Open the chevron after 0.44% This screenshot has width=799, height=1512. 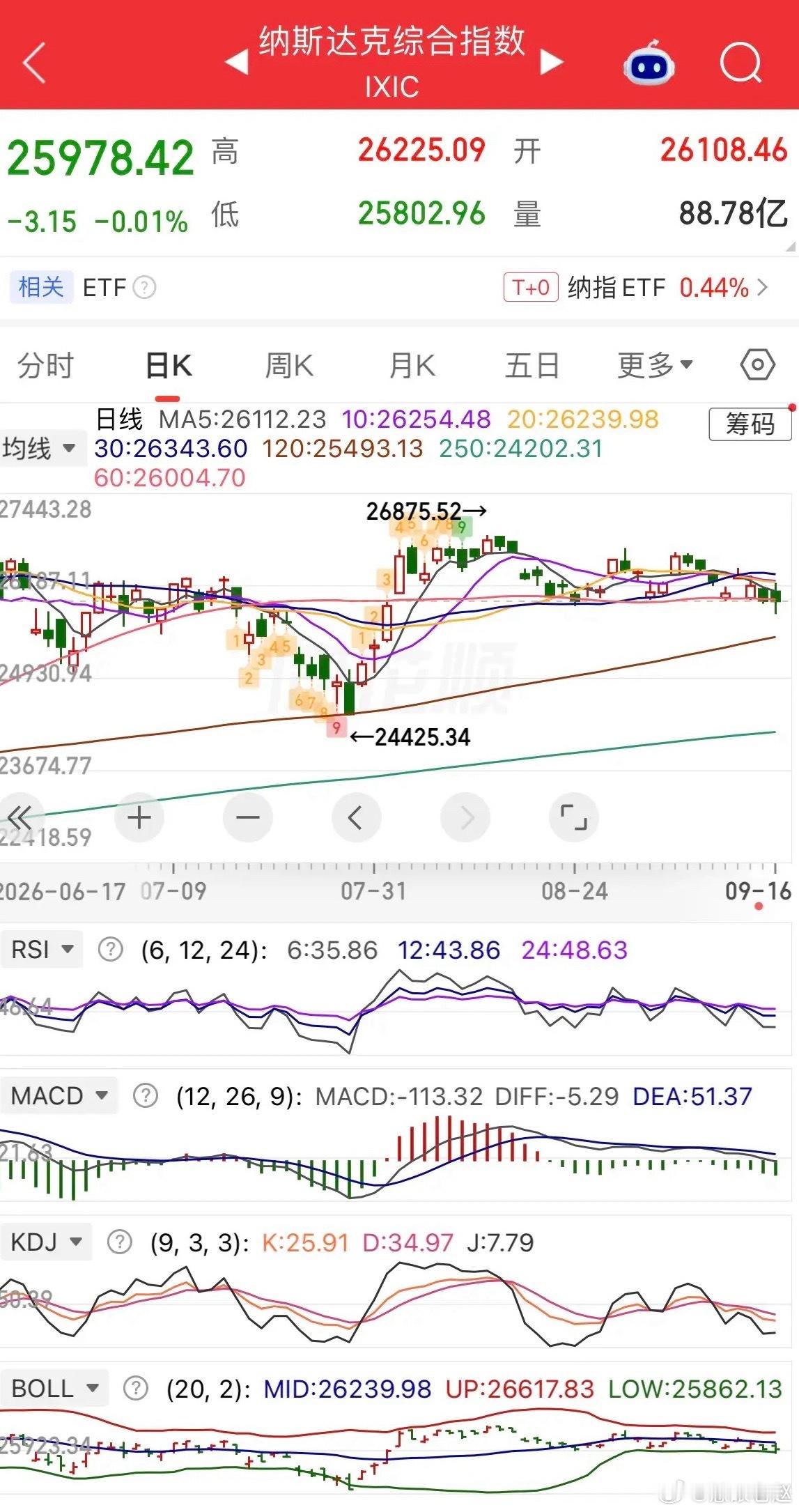click(762, 287)
